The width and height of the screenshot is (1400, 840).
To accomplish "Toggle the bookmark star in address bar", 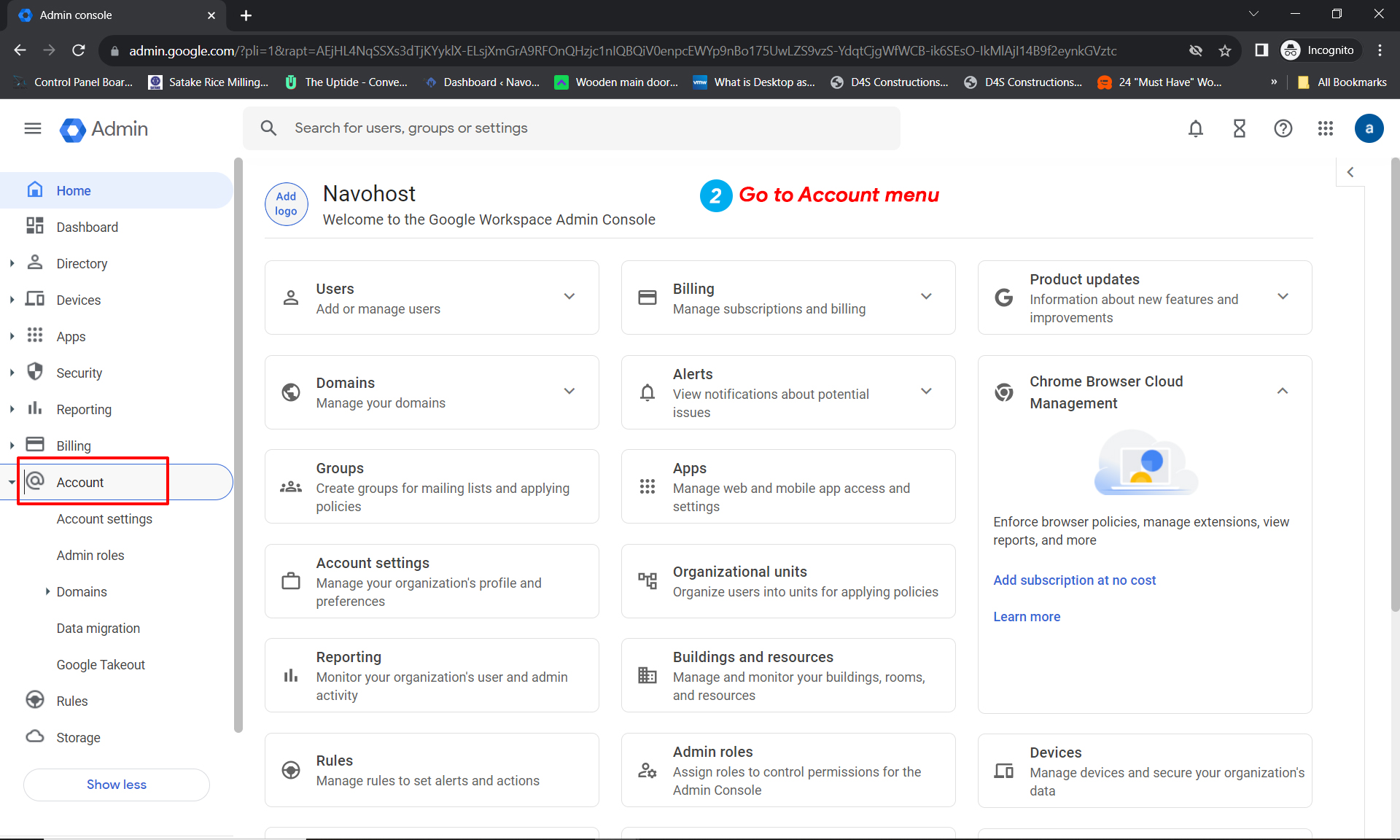I will click(1226, 50).
